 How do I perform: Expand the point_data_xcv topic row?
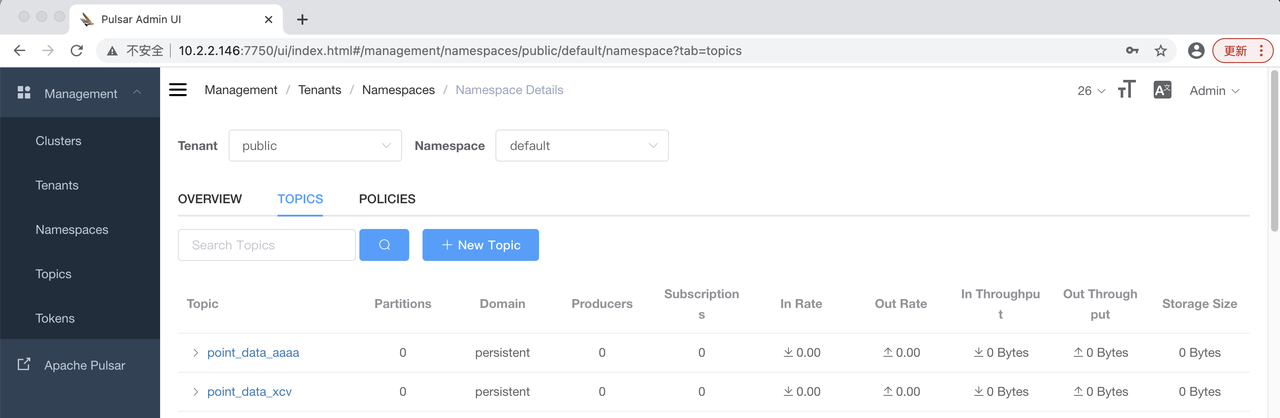pos(196,392)
